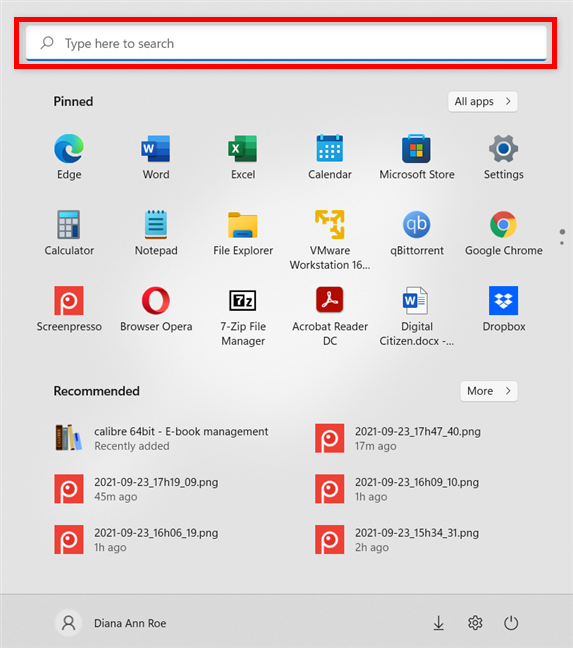The image size is (573, 648).
Task: Open 7-Zip File Manager
Action: point(243,316)
